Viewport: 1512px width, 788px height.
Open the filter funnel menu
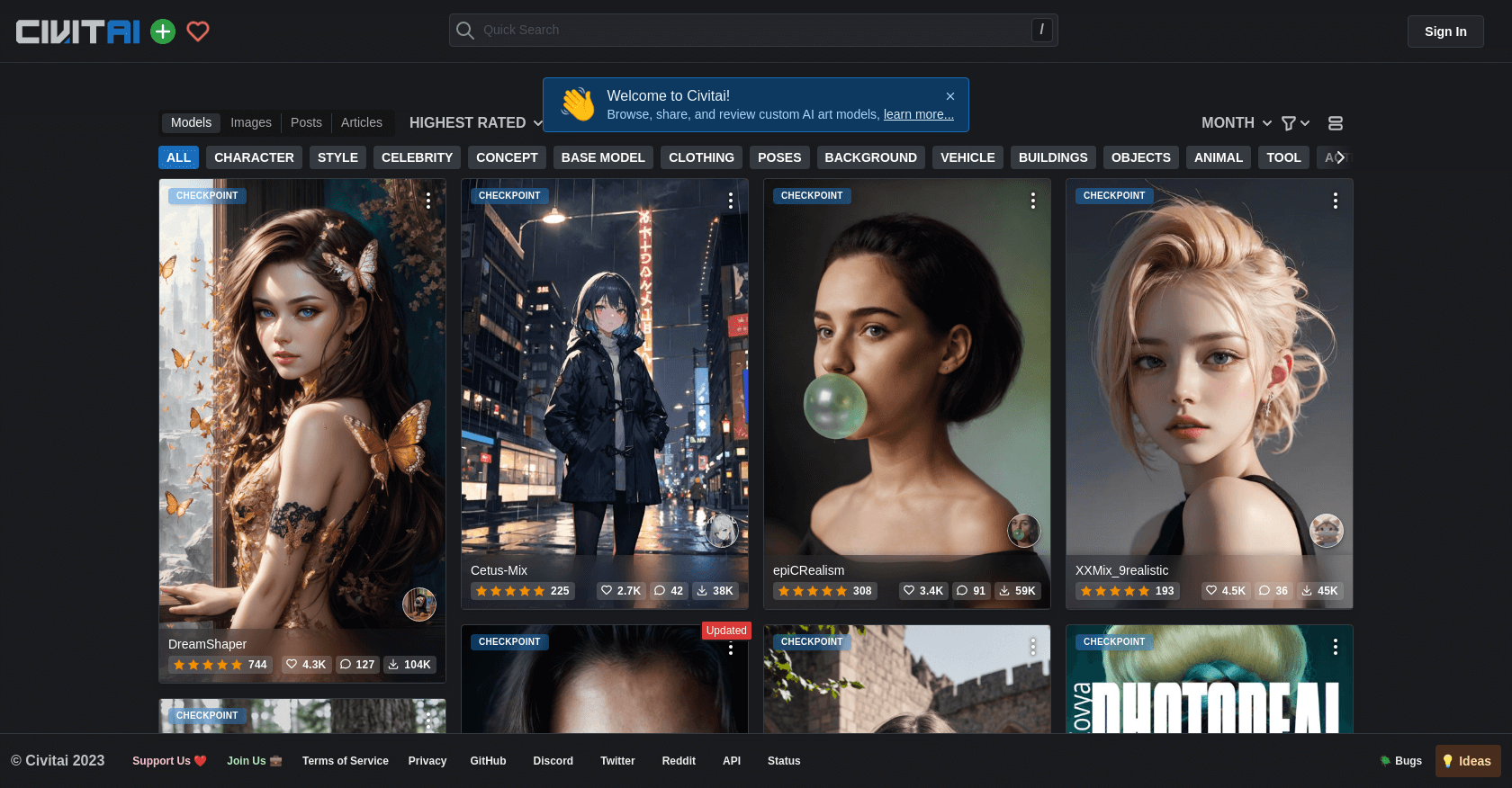(1294, 123)
